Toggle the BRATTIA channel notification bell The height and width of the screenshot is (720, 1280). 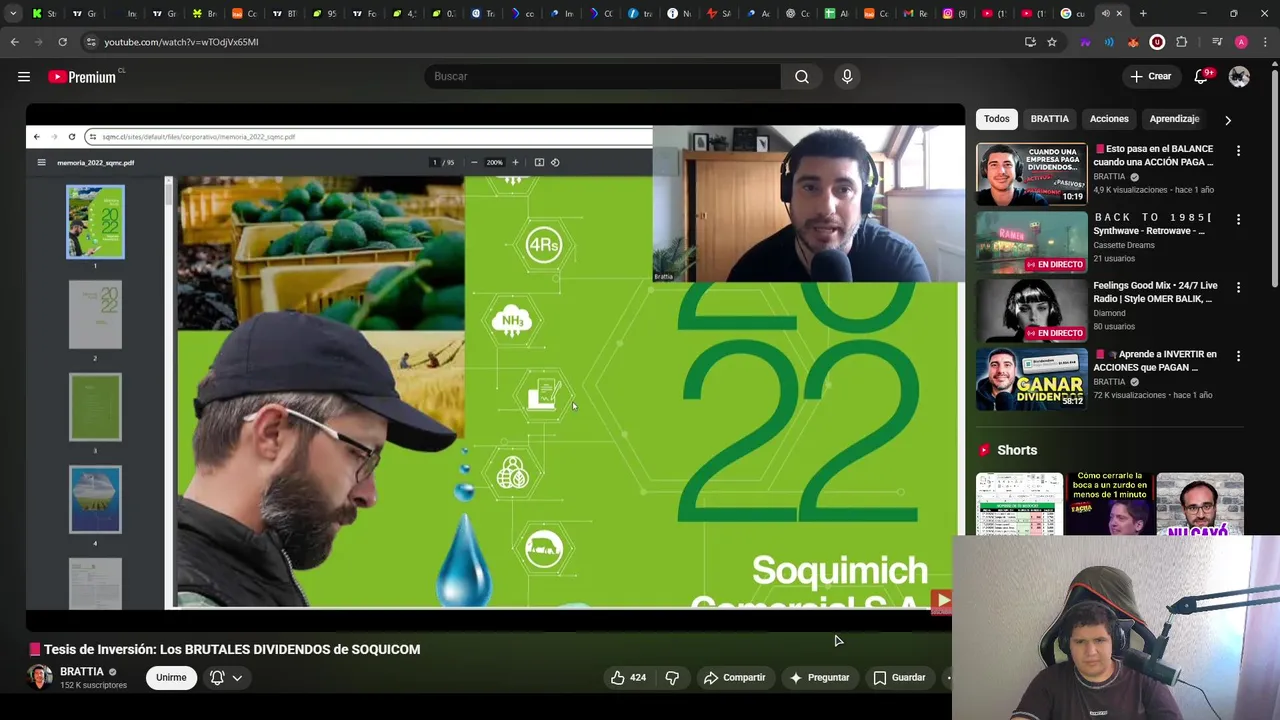(217, 678)
